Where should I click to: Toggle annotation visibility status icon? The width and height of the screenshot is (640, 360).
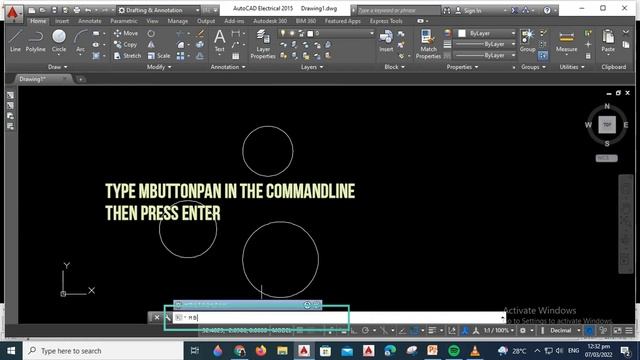point(465,331)
